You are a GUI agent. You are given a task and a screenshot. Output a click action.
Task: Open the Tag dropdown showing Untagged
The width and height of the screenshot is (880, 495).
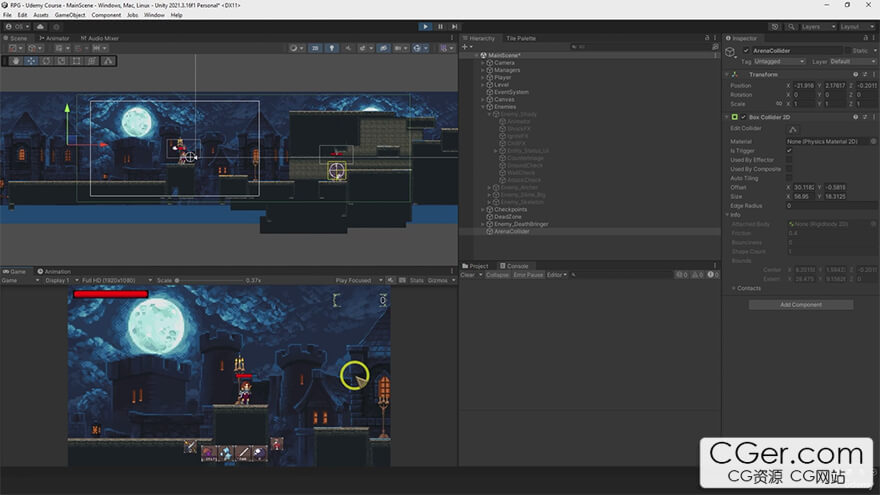coord(779,61)
